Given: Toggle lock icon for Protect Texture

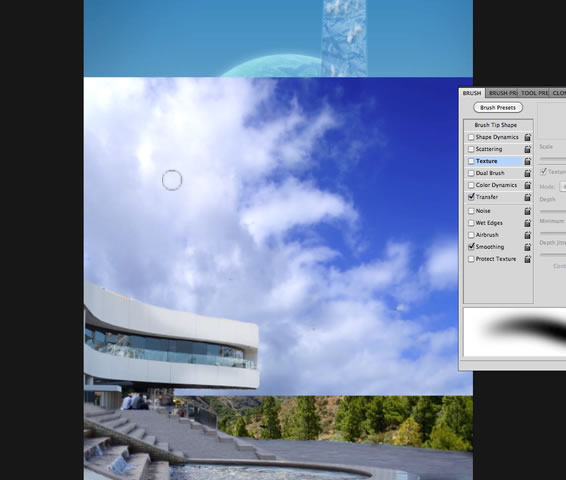Looking at the screenshot, I should [527, 259].
